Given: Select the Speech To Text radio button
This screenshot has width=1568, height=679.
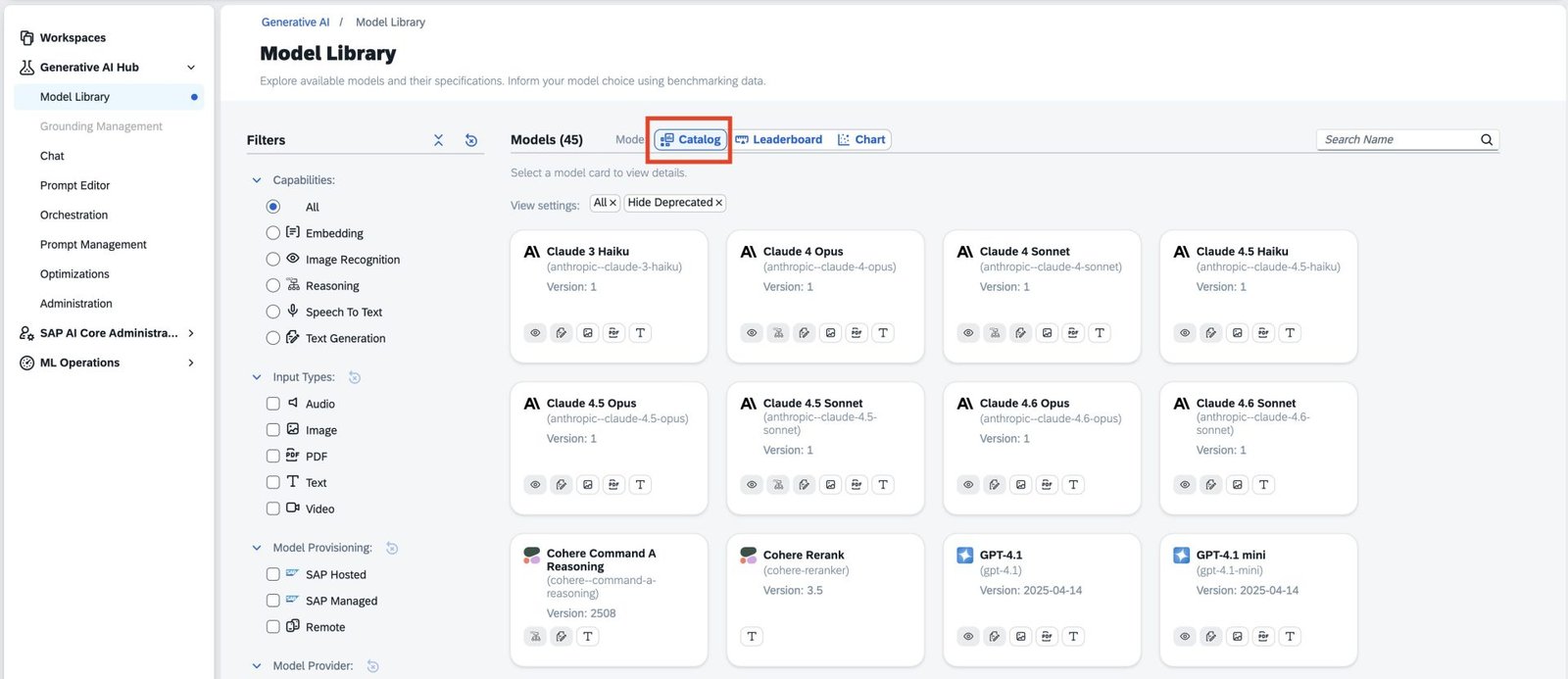Looking at the screenshot, I should point(273,312).
